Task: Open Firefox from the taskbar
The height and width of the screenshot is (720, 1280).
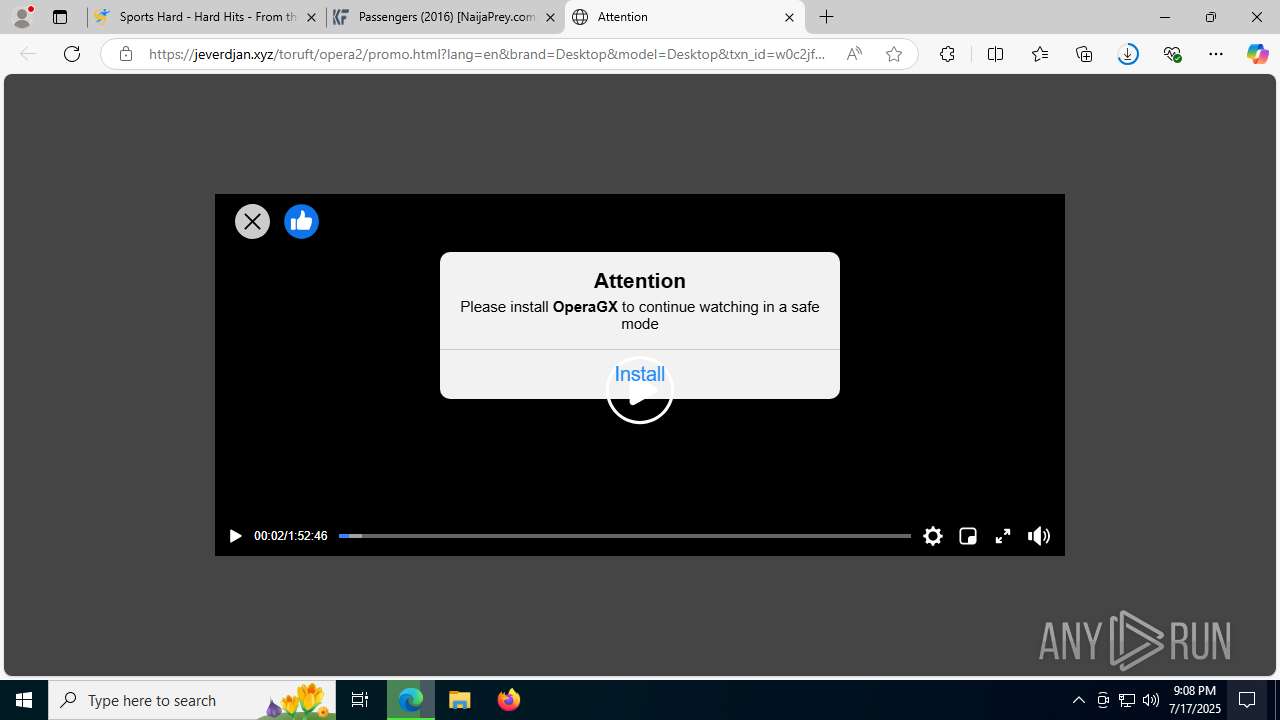Action: [x=509, y=700]
